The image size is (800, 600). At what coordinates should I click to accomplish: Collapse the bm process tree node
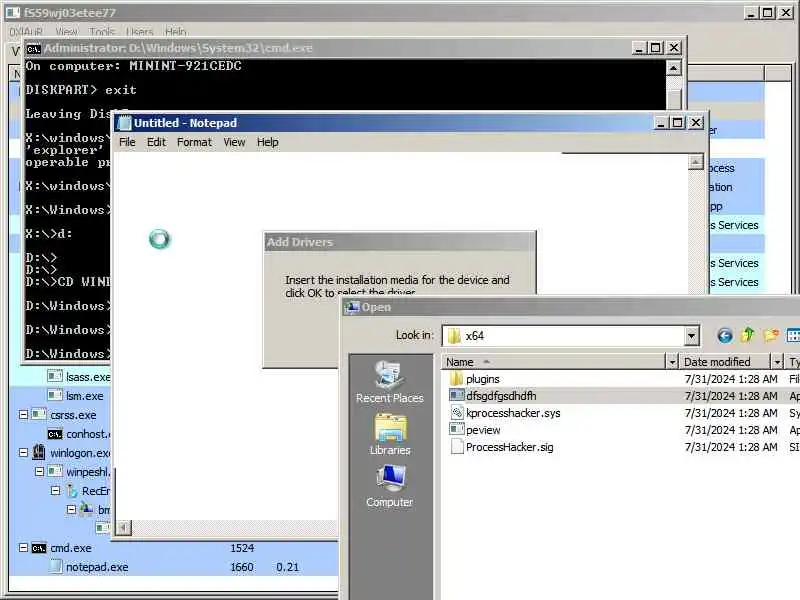(71, 509)
